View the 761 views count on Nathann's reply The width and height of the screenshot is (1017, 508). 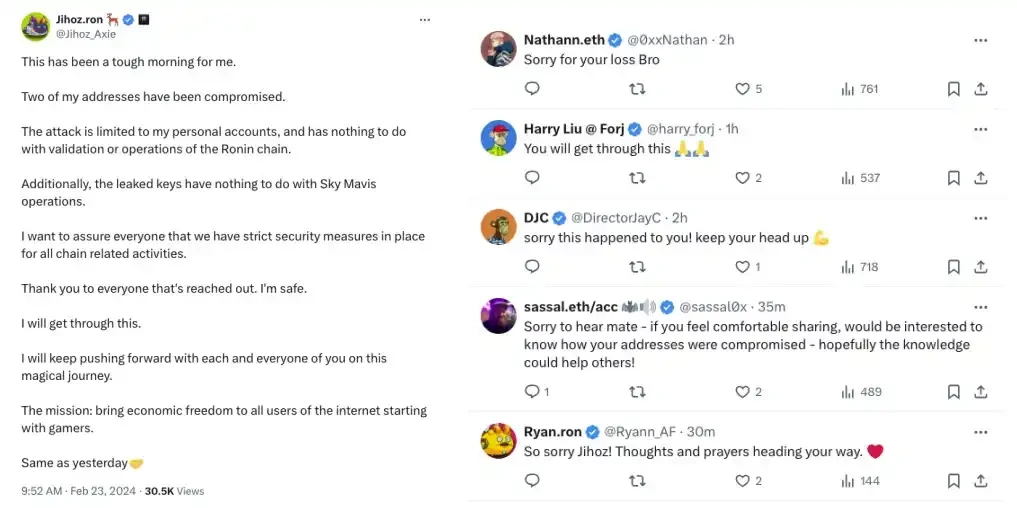[860, 89]
